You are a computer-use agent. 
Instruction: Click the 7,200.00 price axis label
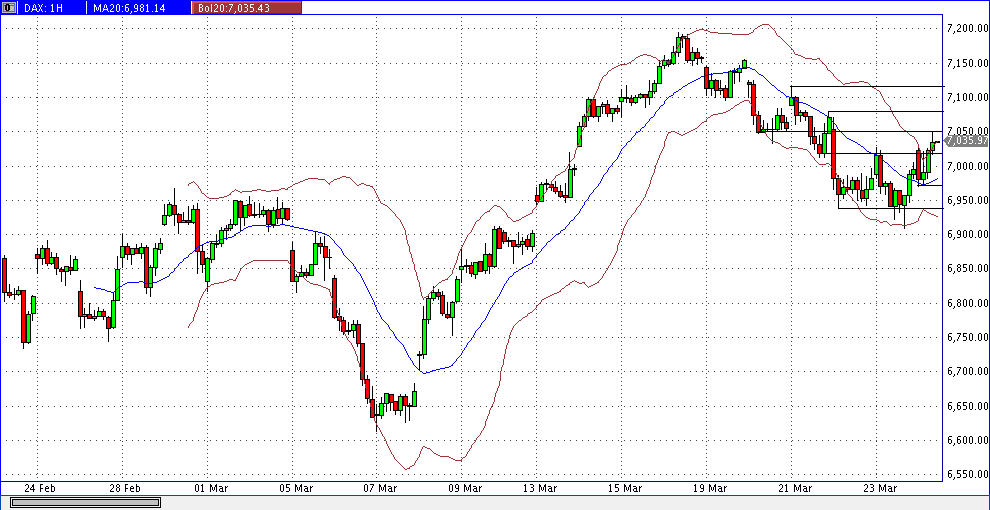click(x=967, y=28)
